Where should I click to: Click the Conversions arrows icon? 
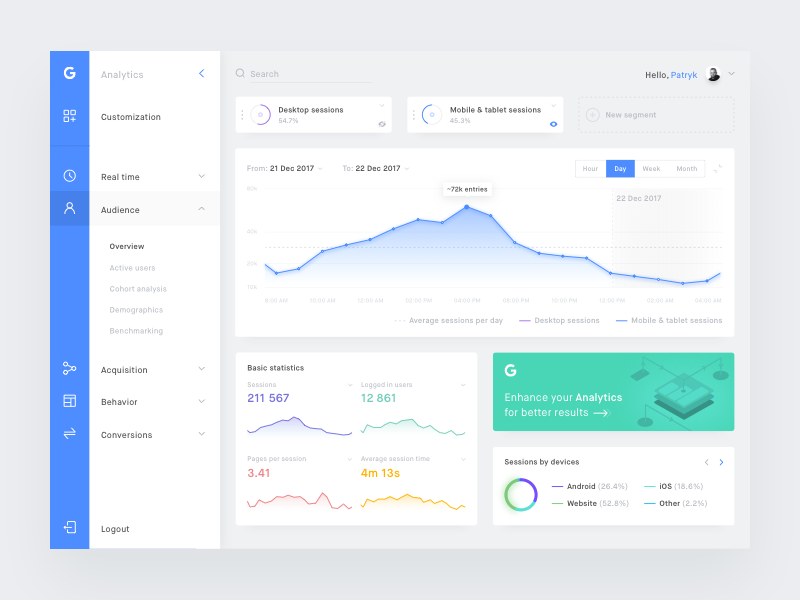click(69, 434)
